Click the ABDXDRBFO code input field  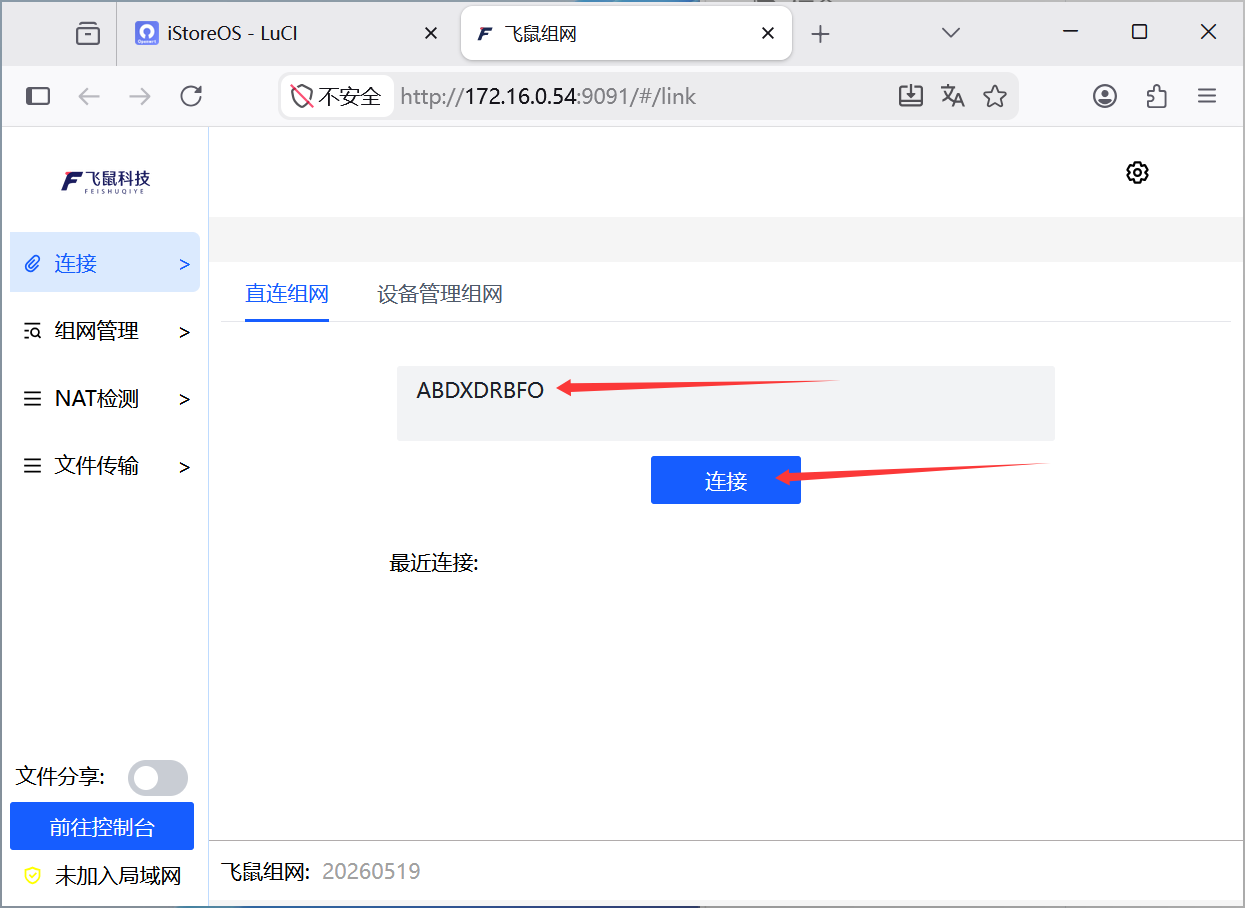coord(726,403)
